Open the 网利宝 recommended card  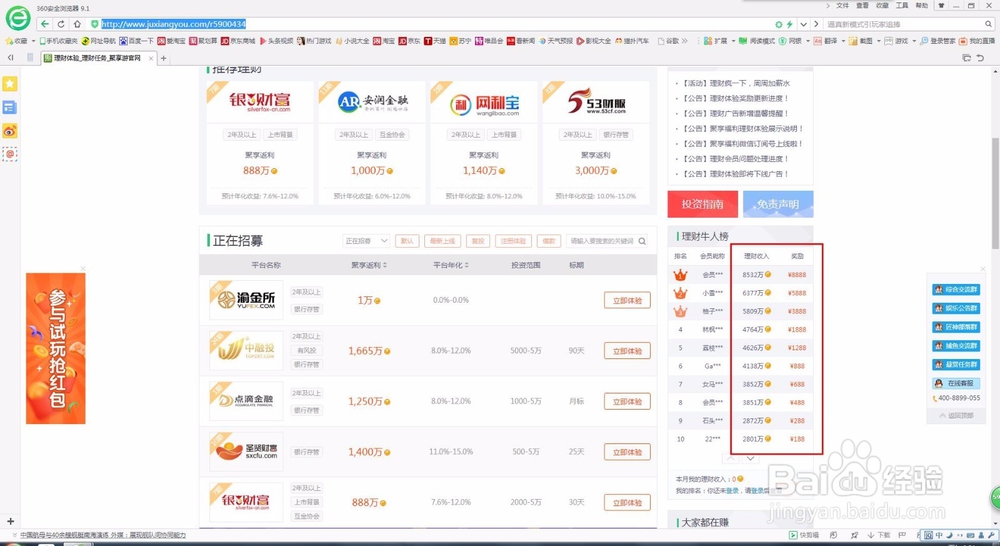click(x=484, y=142)
